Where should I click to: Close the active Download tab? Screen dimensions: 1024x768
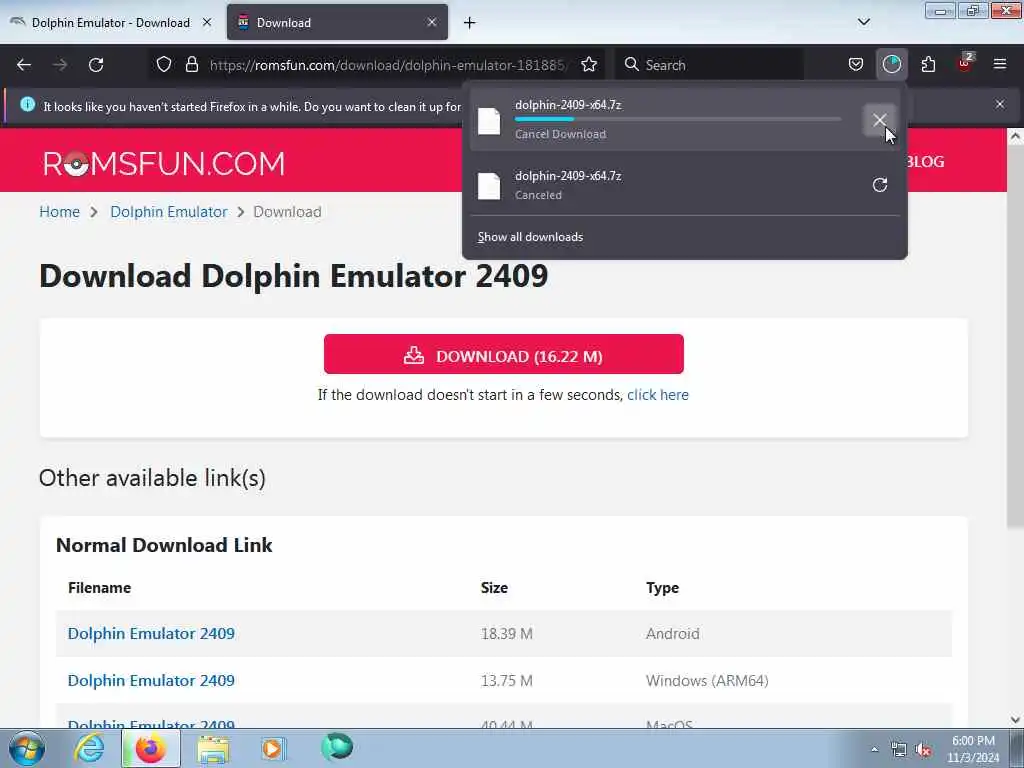tap(432, 22)
